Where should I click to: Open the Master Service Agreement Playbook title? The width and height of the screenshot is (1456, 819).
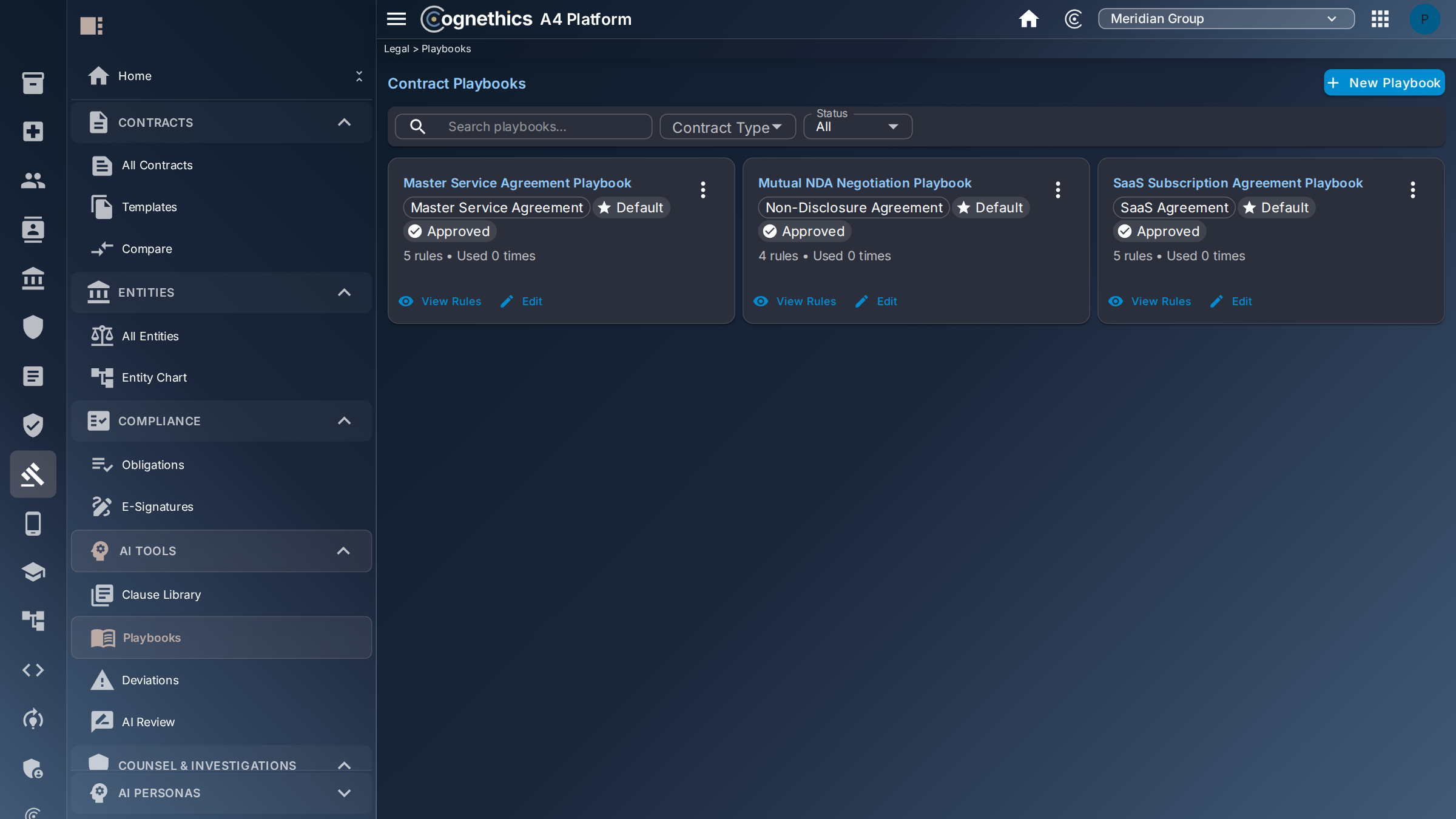[x=517, y=183]
